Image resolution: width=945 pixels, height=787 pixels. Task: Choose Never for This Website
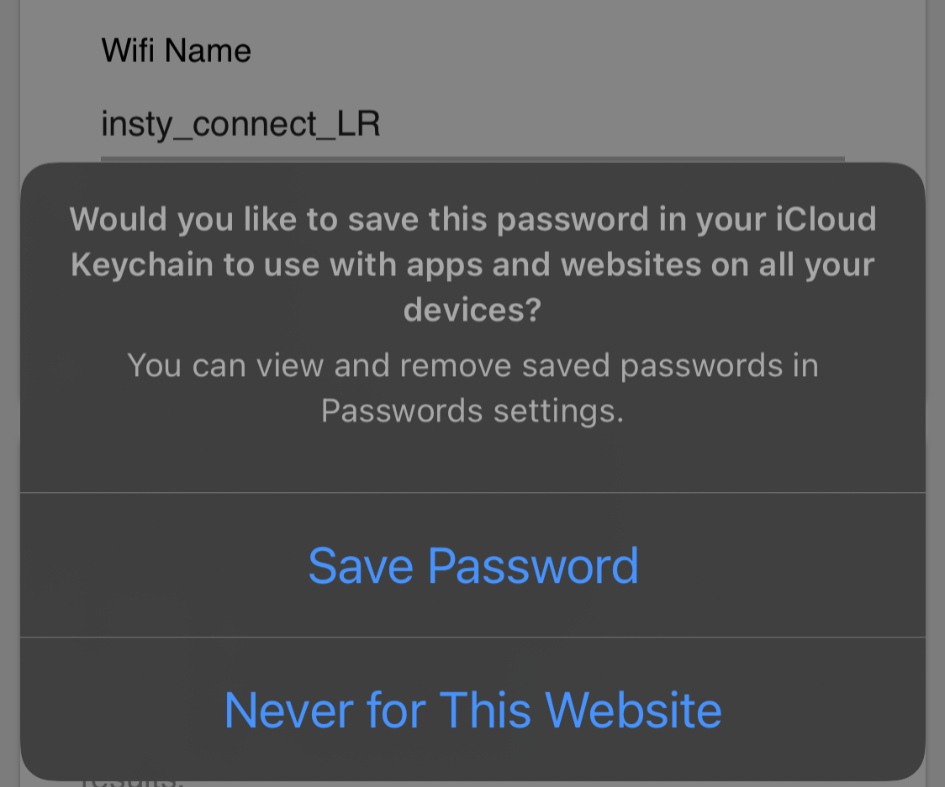(x=473, y=709)
